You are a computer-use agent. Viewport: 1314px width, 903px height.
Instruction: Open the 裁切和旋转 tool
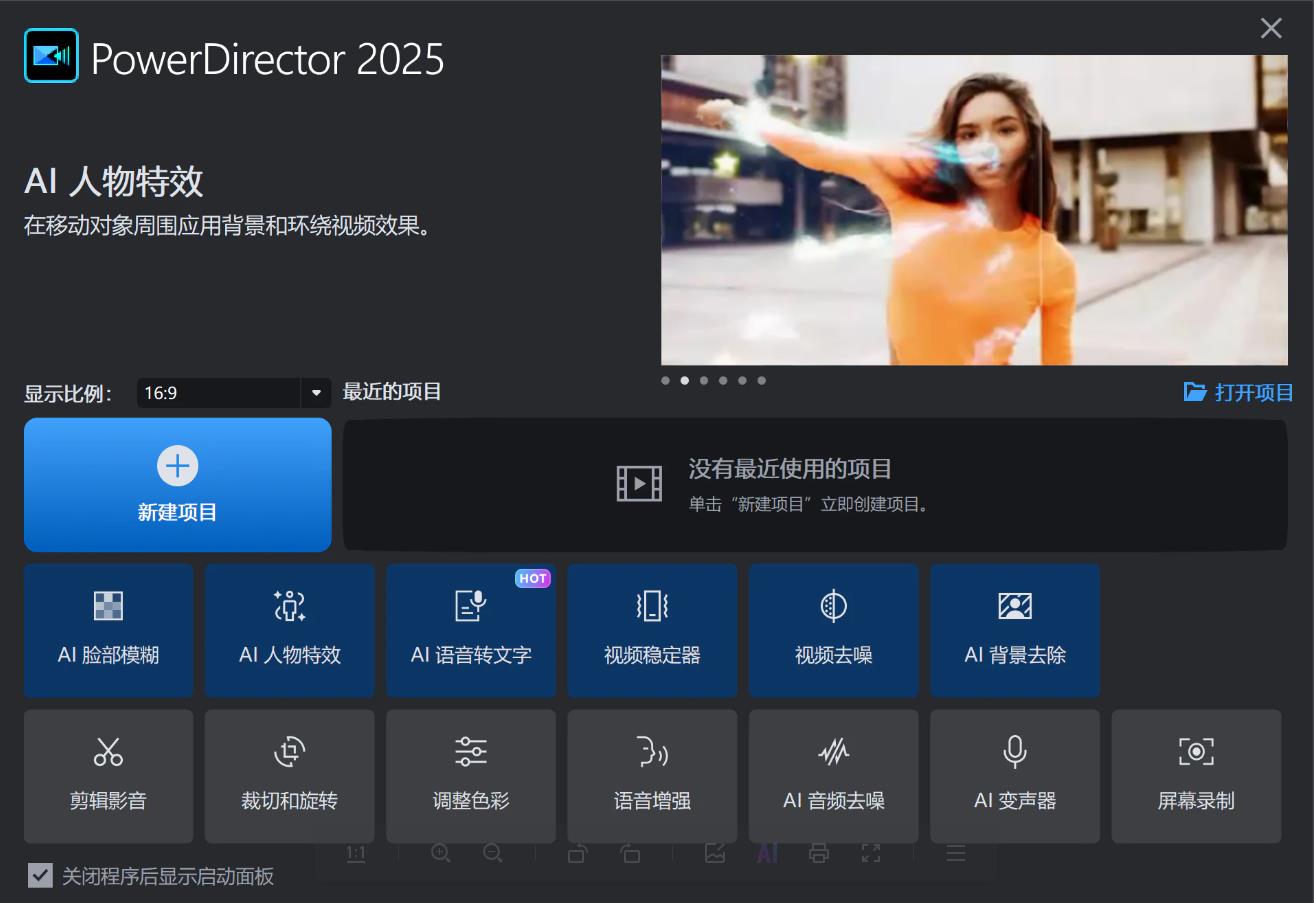[x=289, y=776]
